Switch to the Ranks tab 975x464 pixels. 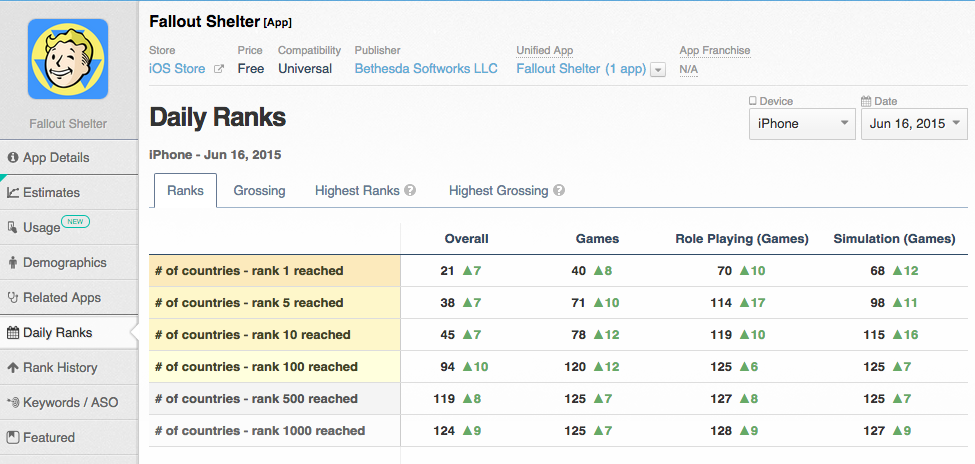[x=185, y=190]
